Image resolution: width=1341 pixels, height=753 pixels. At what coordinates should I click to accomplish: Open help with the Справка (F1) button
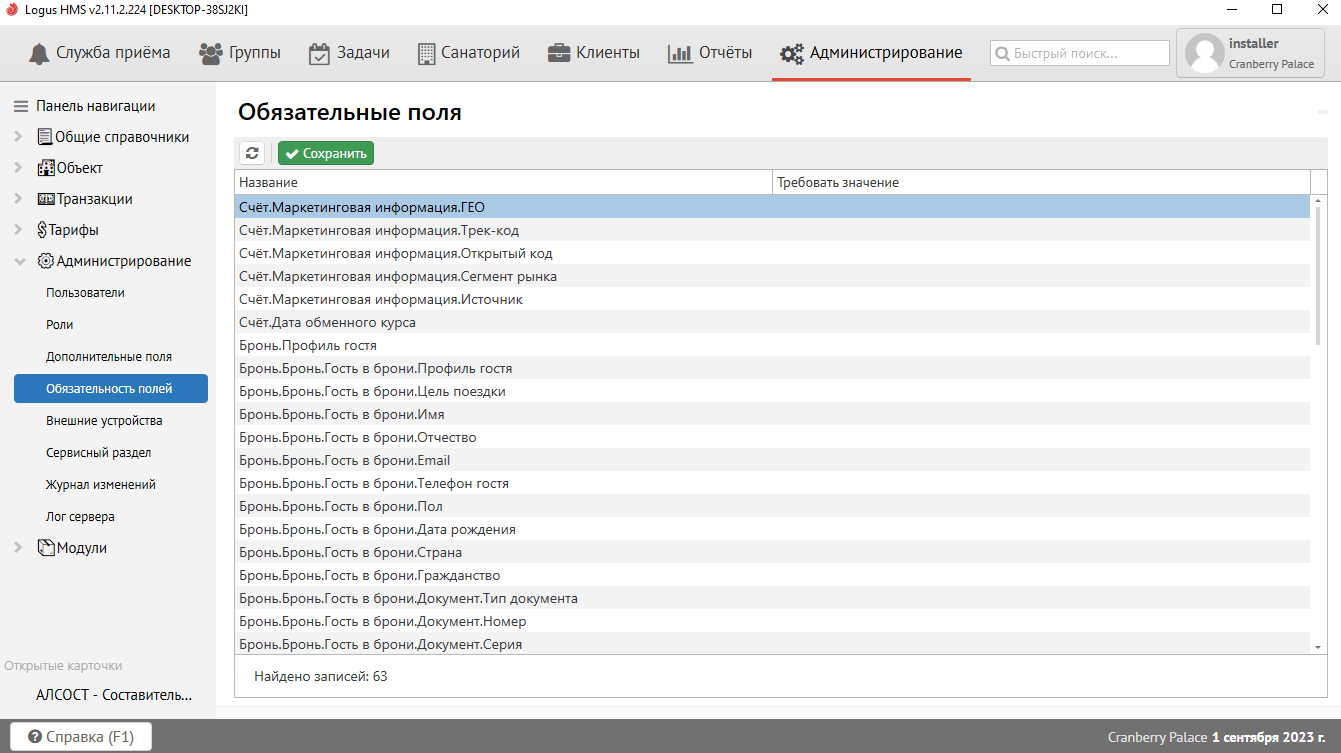coord(81,737)
